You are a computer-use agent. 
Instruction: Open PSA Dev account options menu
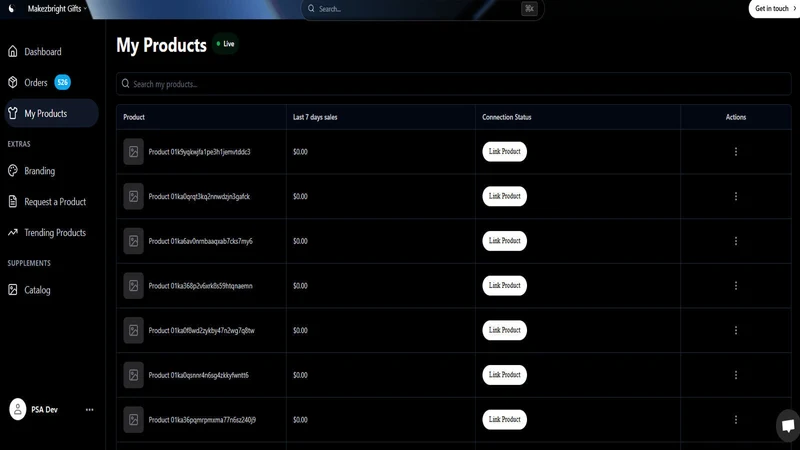tap(89, 409)
